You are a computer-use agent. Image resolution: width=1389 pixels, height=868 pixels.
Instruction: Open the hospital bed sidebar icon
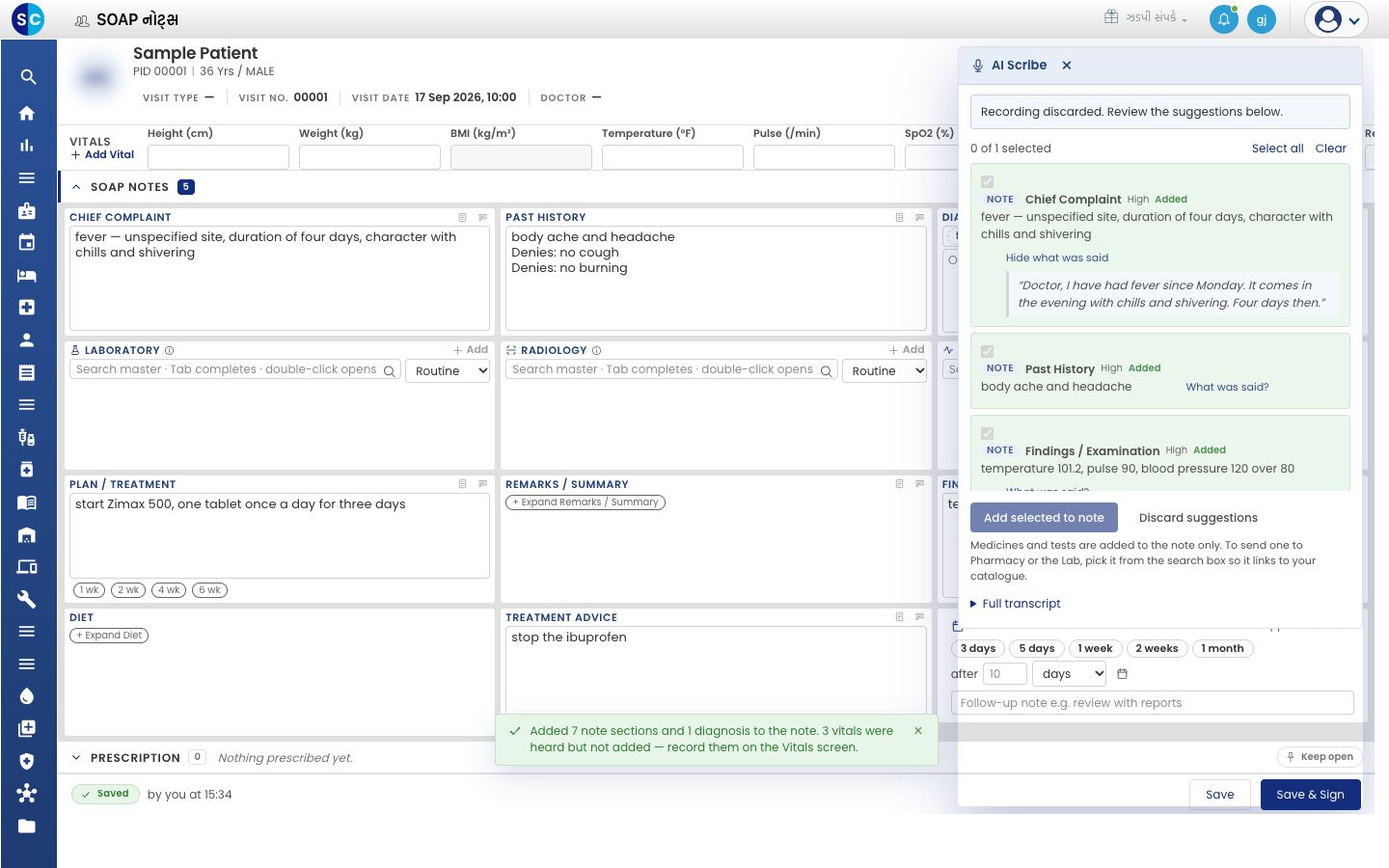27,275
